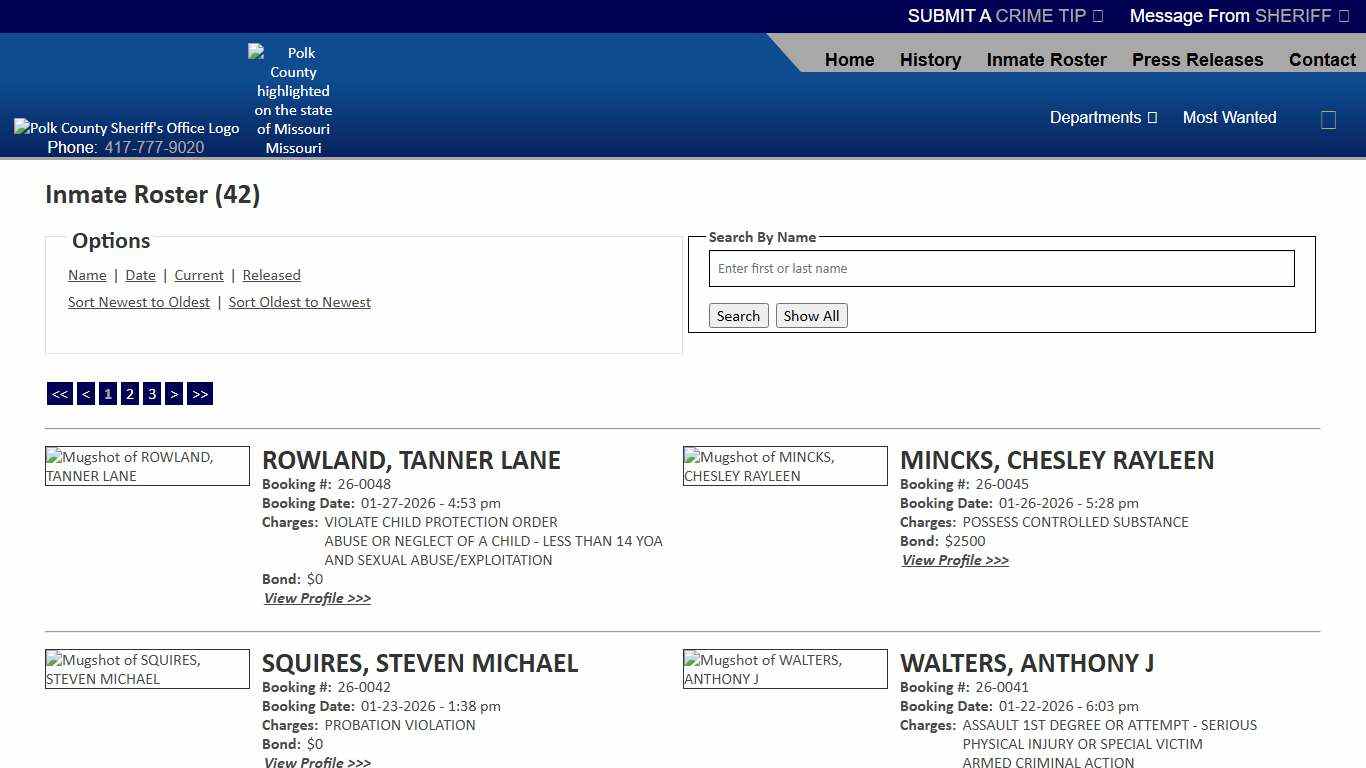Click the SQUIRES, STEVEN MICHAEL mugshot

click(147, 669)
